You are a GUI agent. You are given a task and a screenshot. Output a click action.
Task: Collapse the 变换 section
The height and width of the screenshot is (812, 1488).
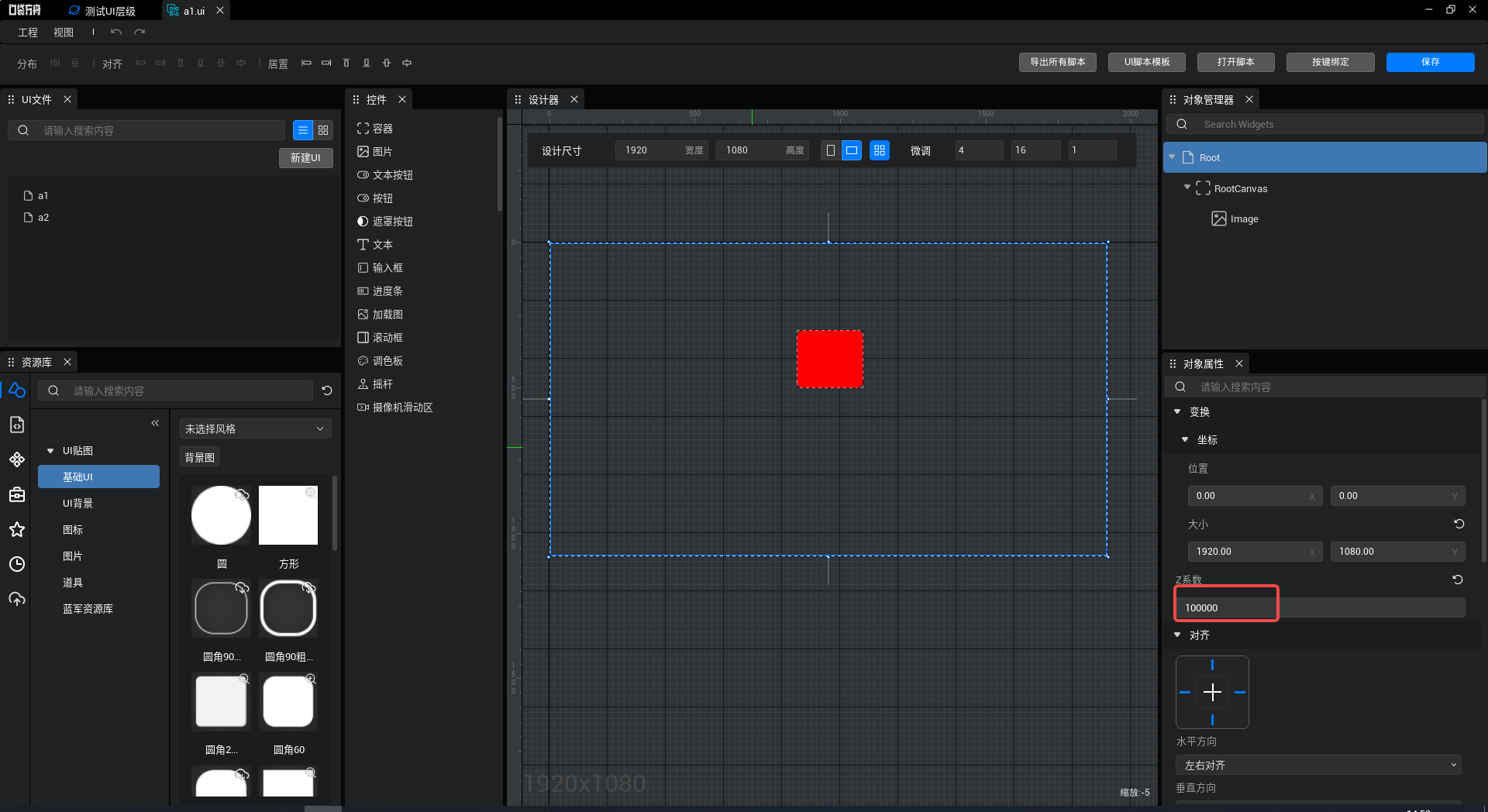pyautogui.click(x=1177, y=411)
